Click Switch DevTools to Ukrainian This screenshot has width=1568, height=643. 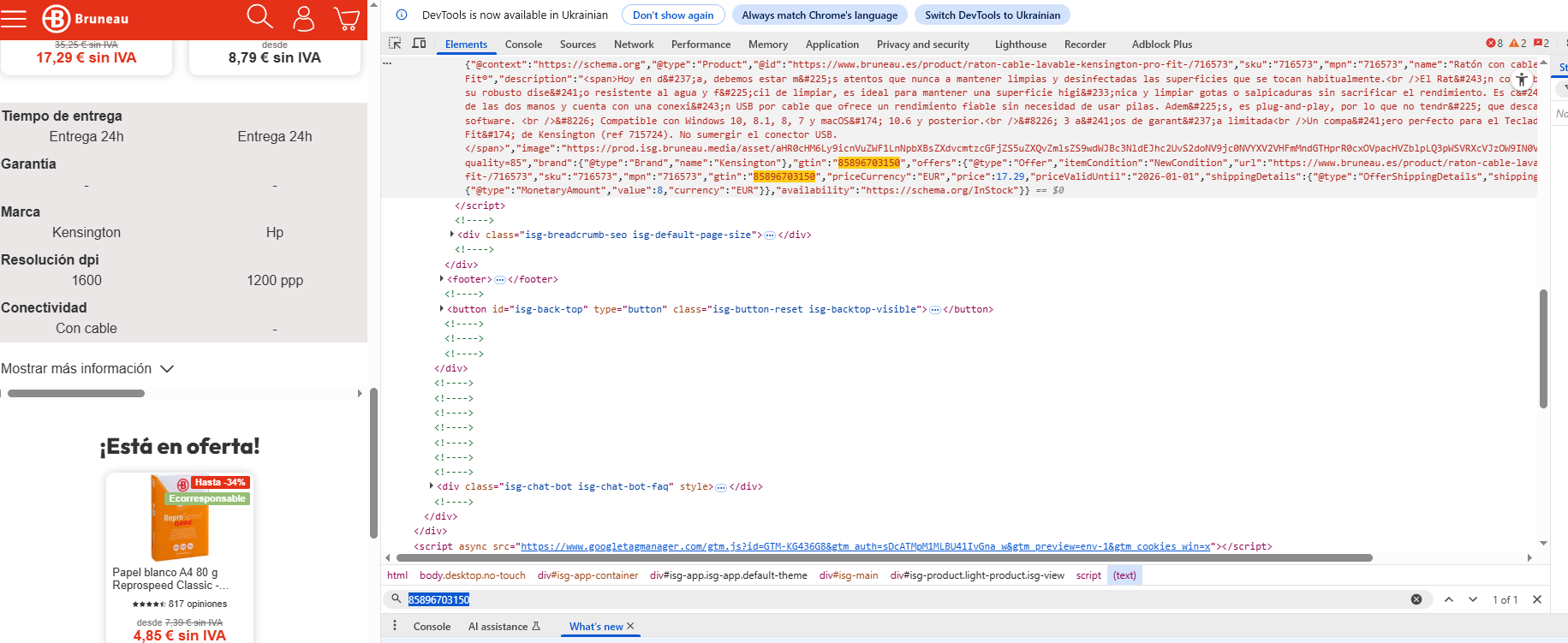[993, 15]
